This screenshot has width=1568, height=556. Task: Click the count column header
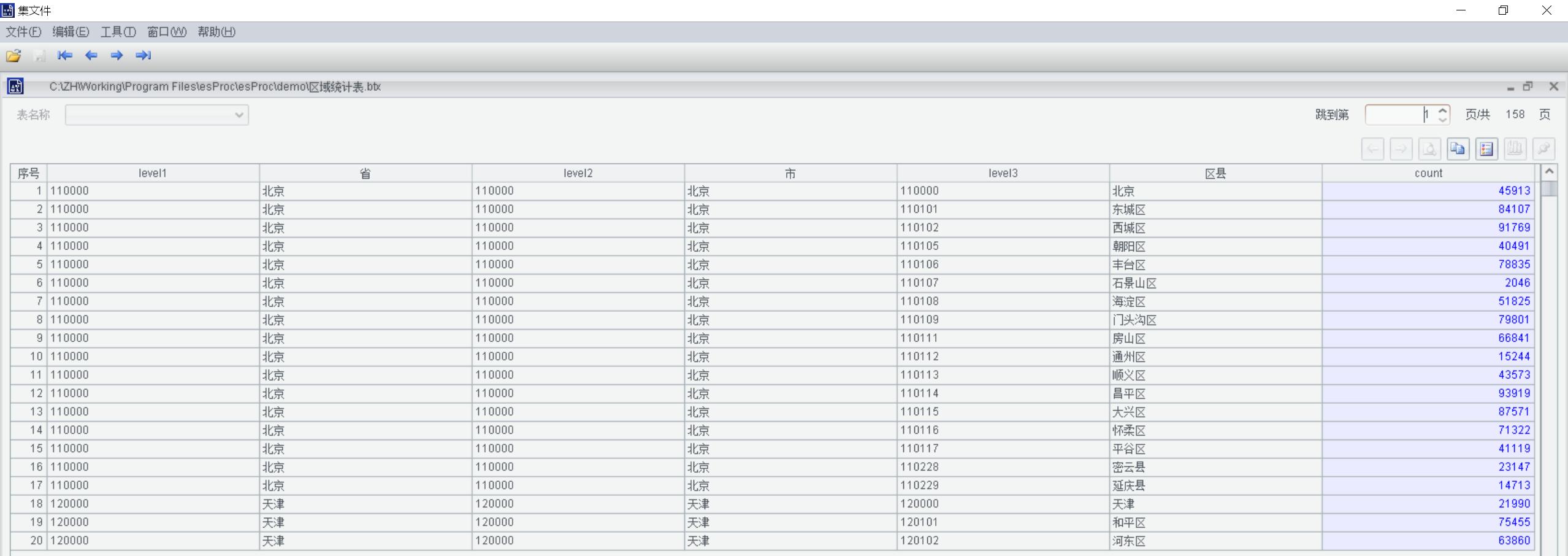click(1429, 173)
